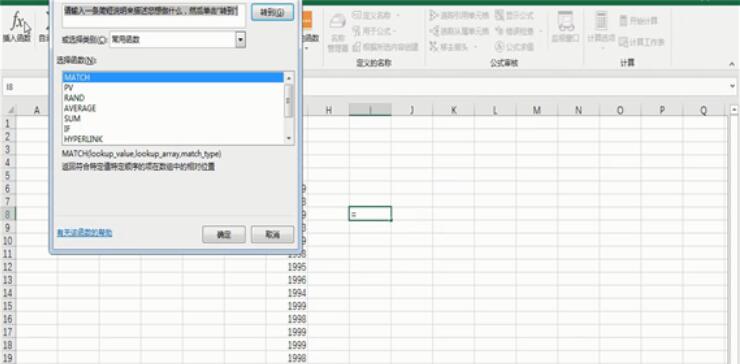Viewport: 740px width, 364px height.
Task: Click the function search description box
Action: click(154, 15)
